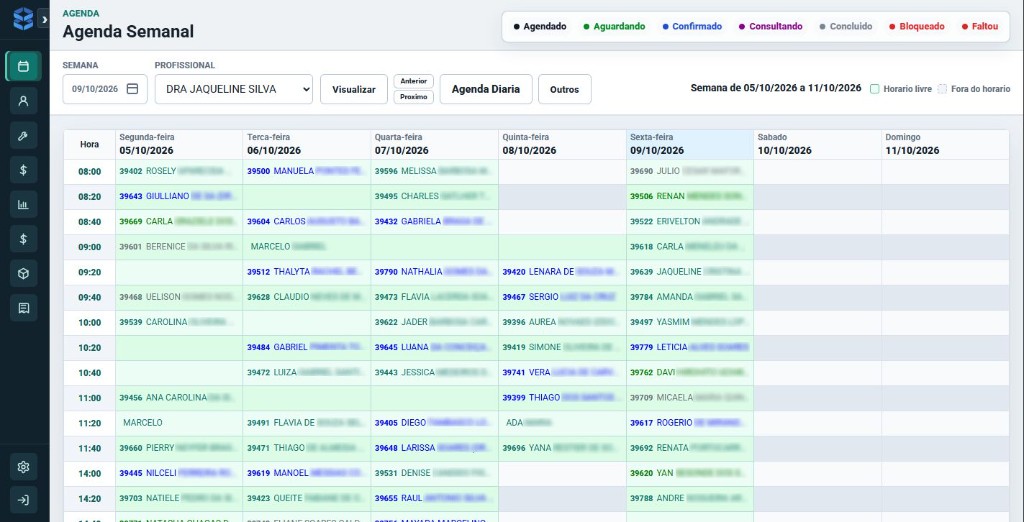The height and width of the screenshot is (522, 1024).
Task: Click the app cube logo
Action: click(x=23, y=19)
